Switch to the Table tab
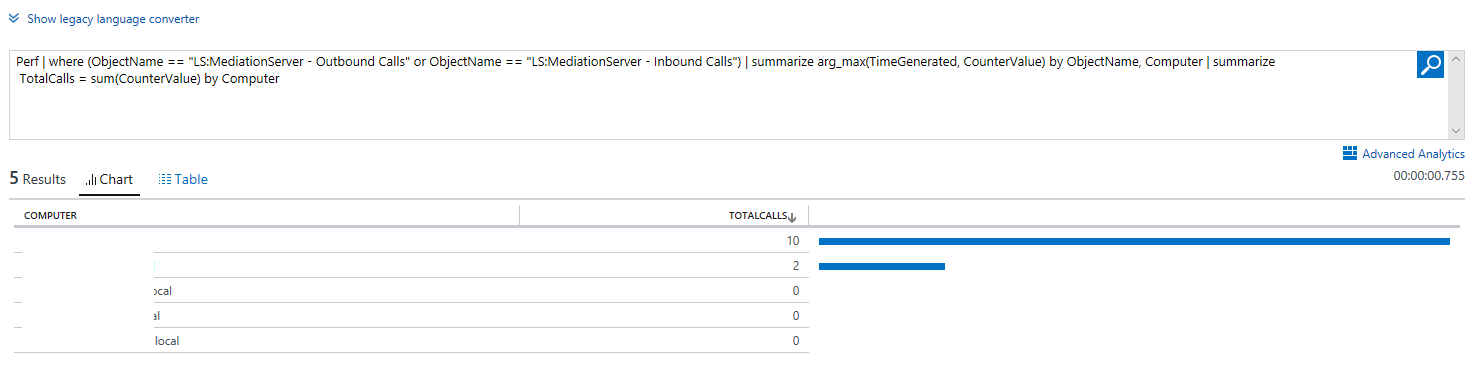The width and height of the screenshot is (1479, 378). 183,180
